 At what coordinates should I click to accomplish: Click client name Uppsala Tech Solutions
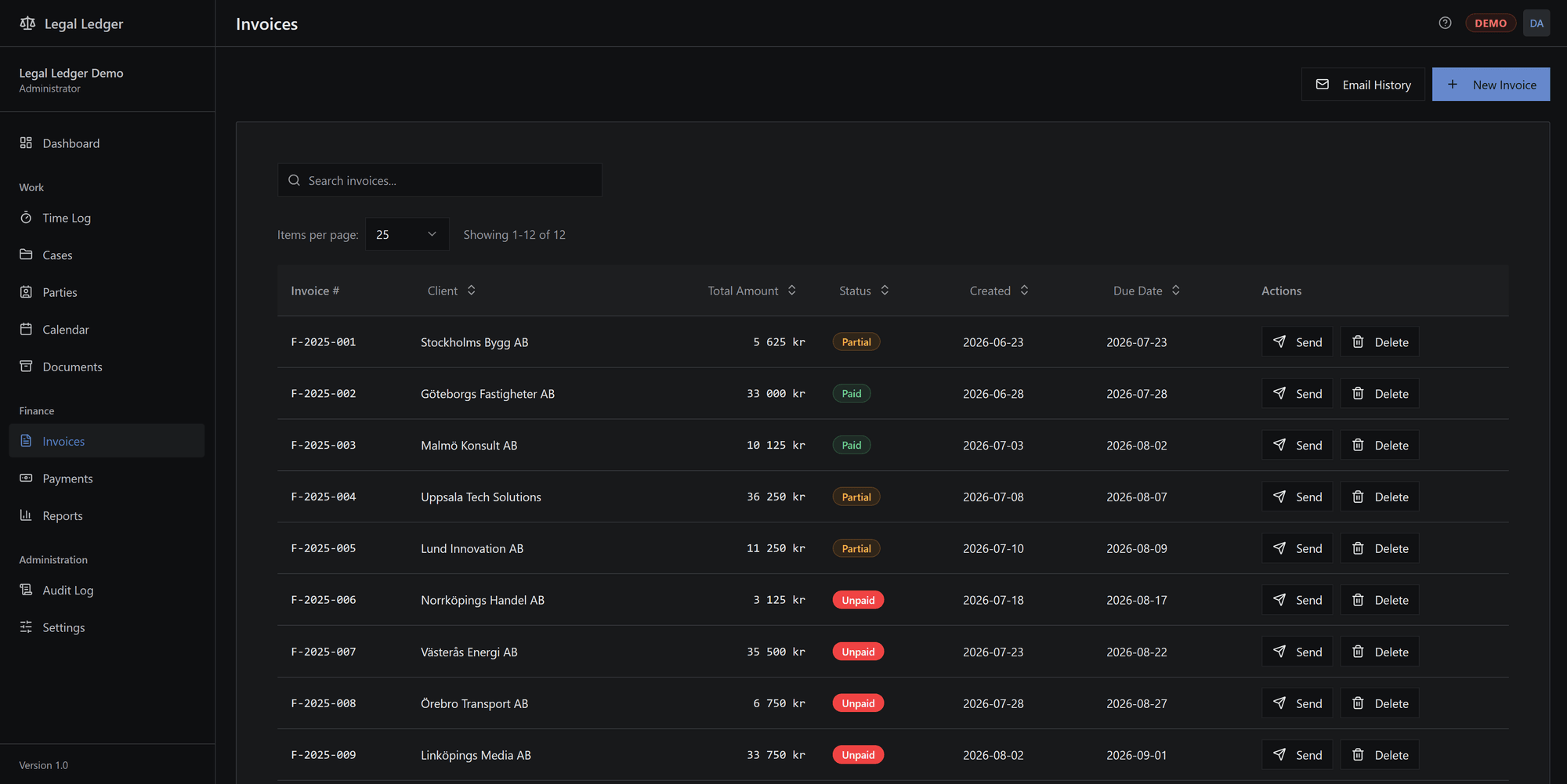coord(481,497)
